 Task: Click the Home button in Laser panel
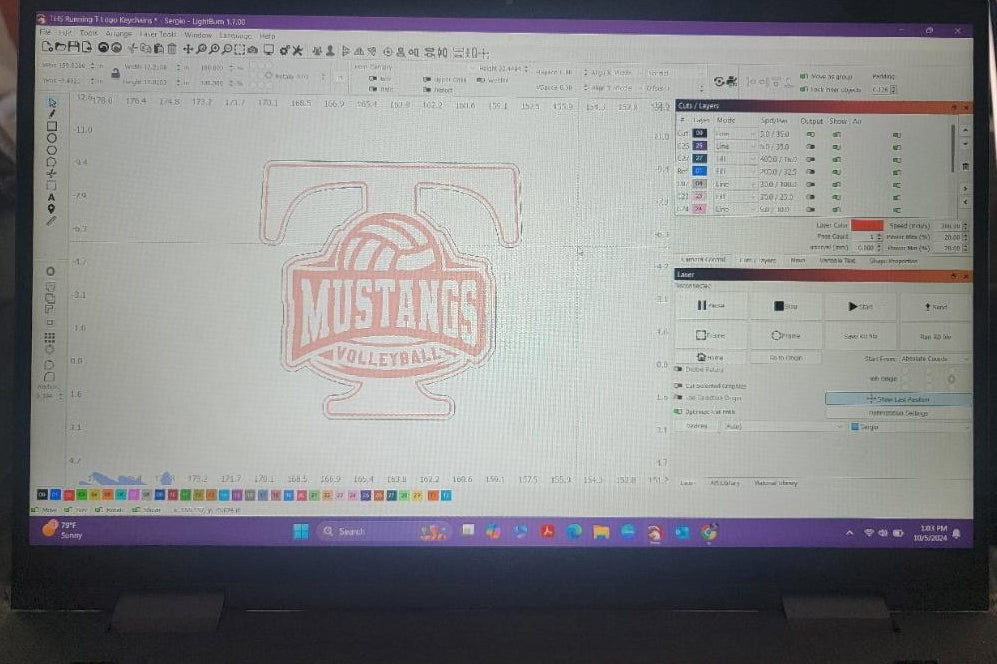(710, 357)
